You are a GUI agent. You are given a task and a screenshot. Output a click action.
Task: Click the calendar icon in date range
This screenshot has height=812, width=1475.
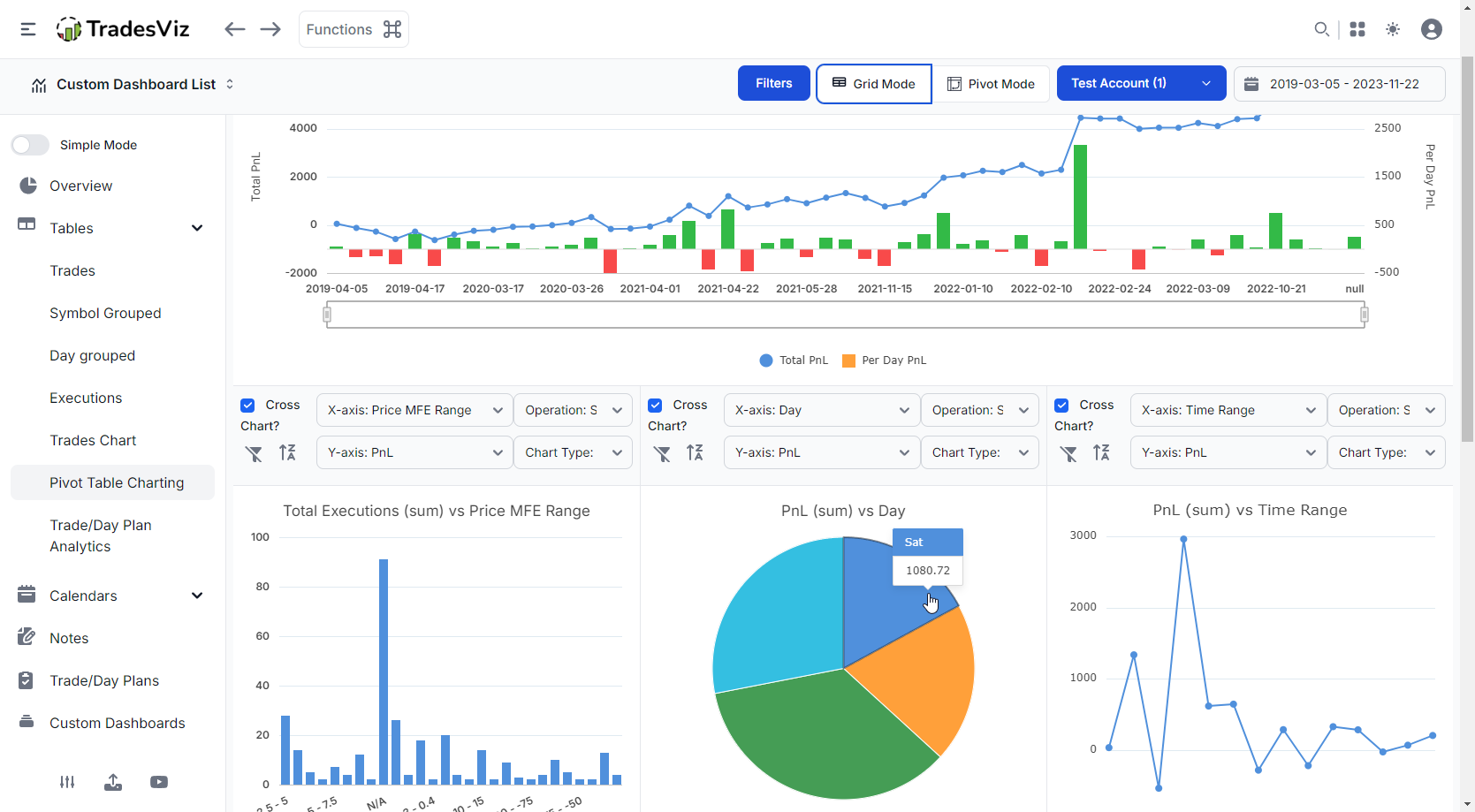(1251, 84)
